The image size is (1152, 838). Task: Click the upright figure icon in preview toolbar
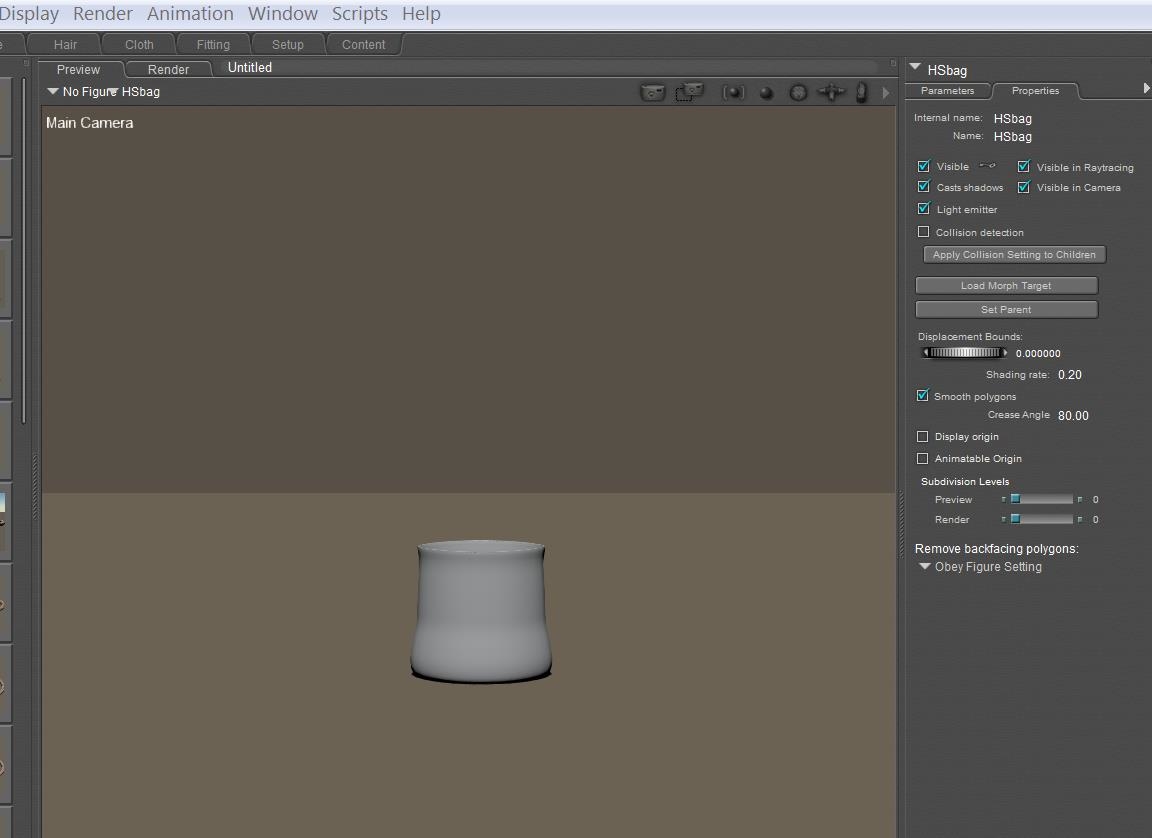point(862,92)
